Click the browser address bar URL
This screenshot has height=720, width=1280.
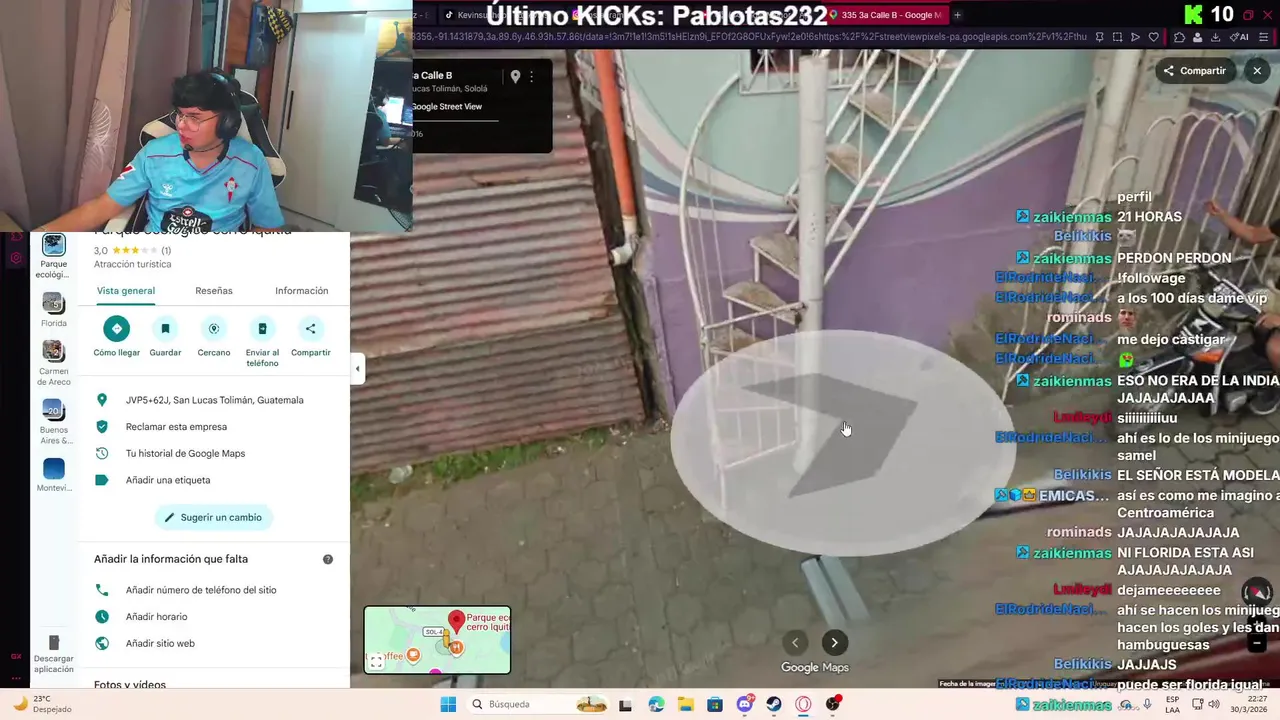click(750, 37)
